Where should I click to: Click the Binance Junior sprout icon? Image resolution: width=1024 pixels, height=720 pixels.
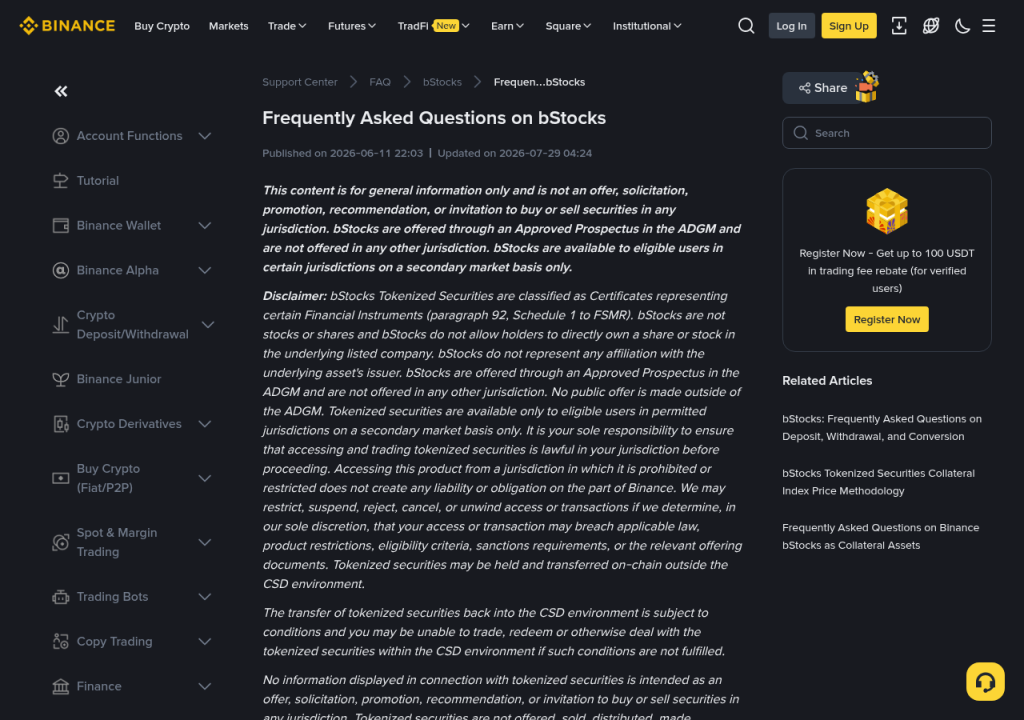61,380
